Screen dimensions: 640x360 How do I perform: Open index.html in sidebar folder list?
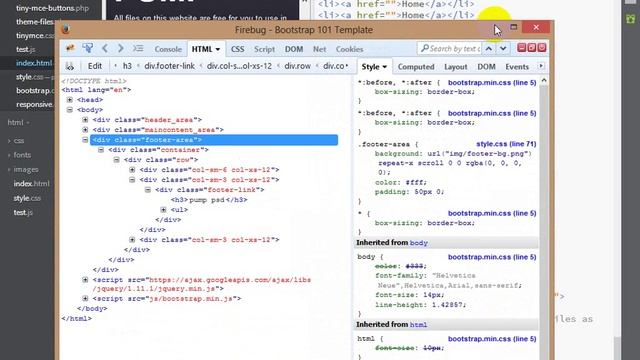click(x=31, y=184)
